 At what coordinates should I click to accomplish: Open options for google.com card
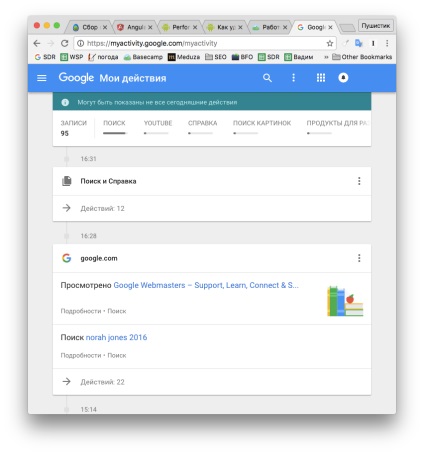(359, 258)
